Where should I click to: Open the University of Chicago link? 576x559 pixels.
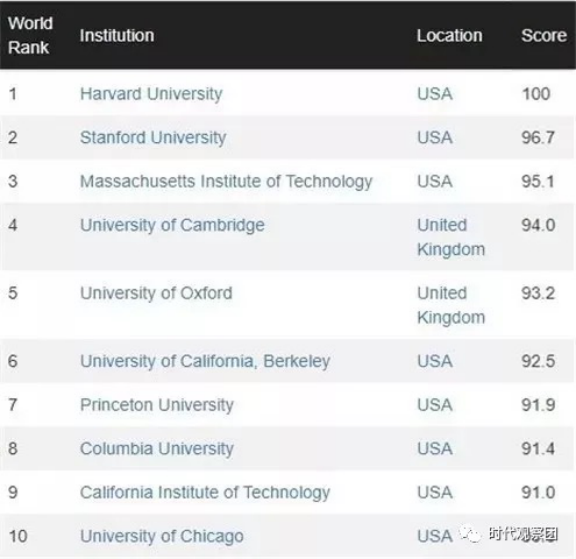click(x=162, y=537)
